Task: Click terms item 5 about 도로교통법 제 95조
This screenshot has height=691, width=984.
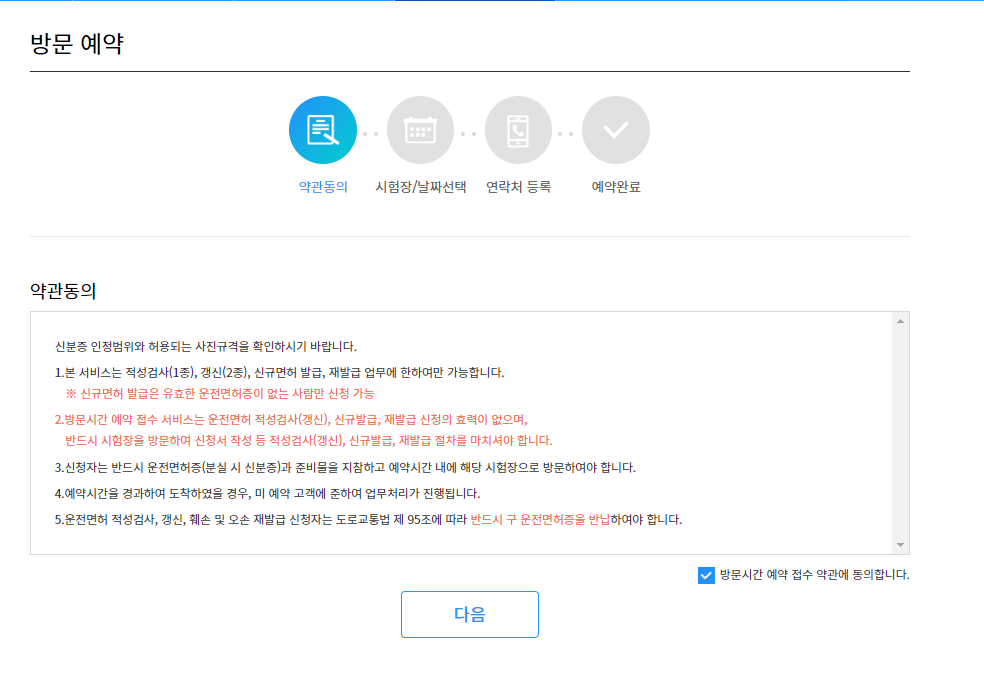Action: pyautogui.click(x=368, y=520)
